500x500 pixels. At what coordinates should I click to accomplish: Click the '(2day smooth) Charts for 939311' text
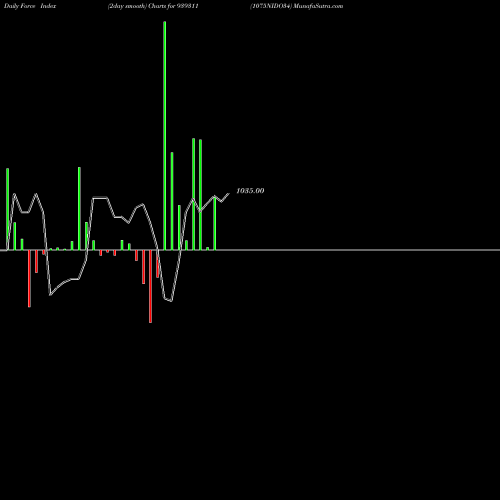click(153, 6)
